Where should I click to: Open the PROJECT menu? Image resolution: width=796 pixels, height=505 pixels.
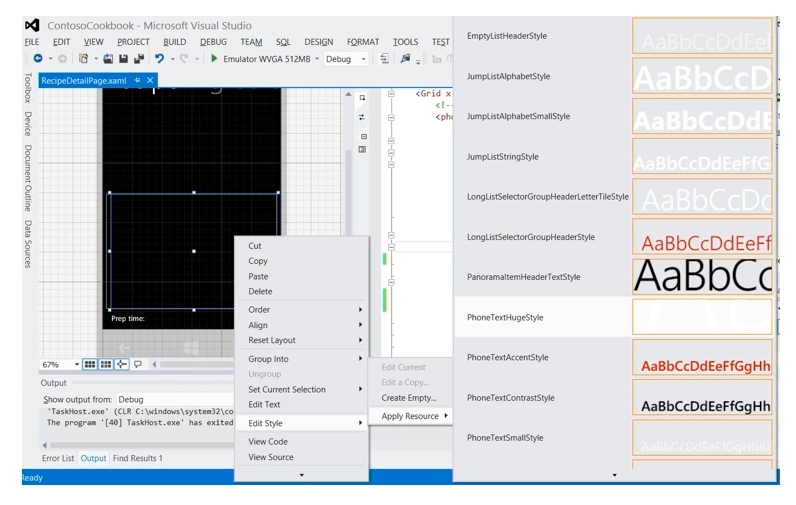coord(133,42)
